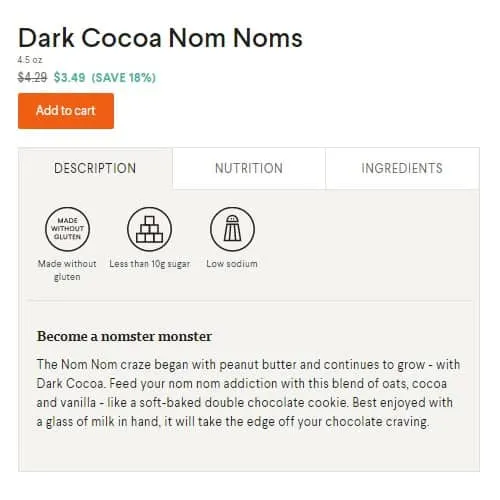This screenshot has height=500, width=500.
Task: Click the crossed-out $4.29 original price
Action: click(x=32, y=77)
